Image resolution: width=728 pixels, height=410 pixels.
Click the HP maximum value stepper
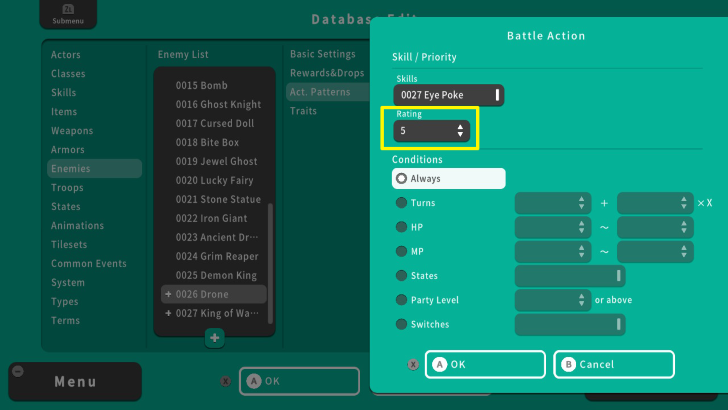(x=655, y=227)
